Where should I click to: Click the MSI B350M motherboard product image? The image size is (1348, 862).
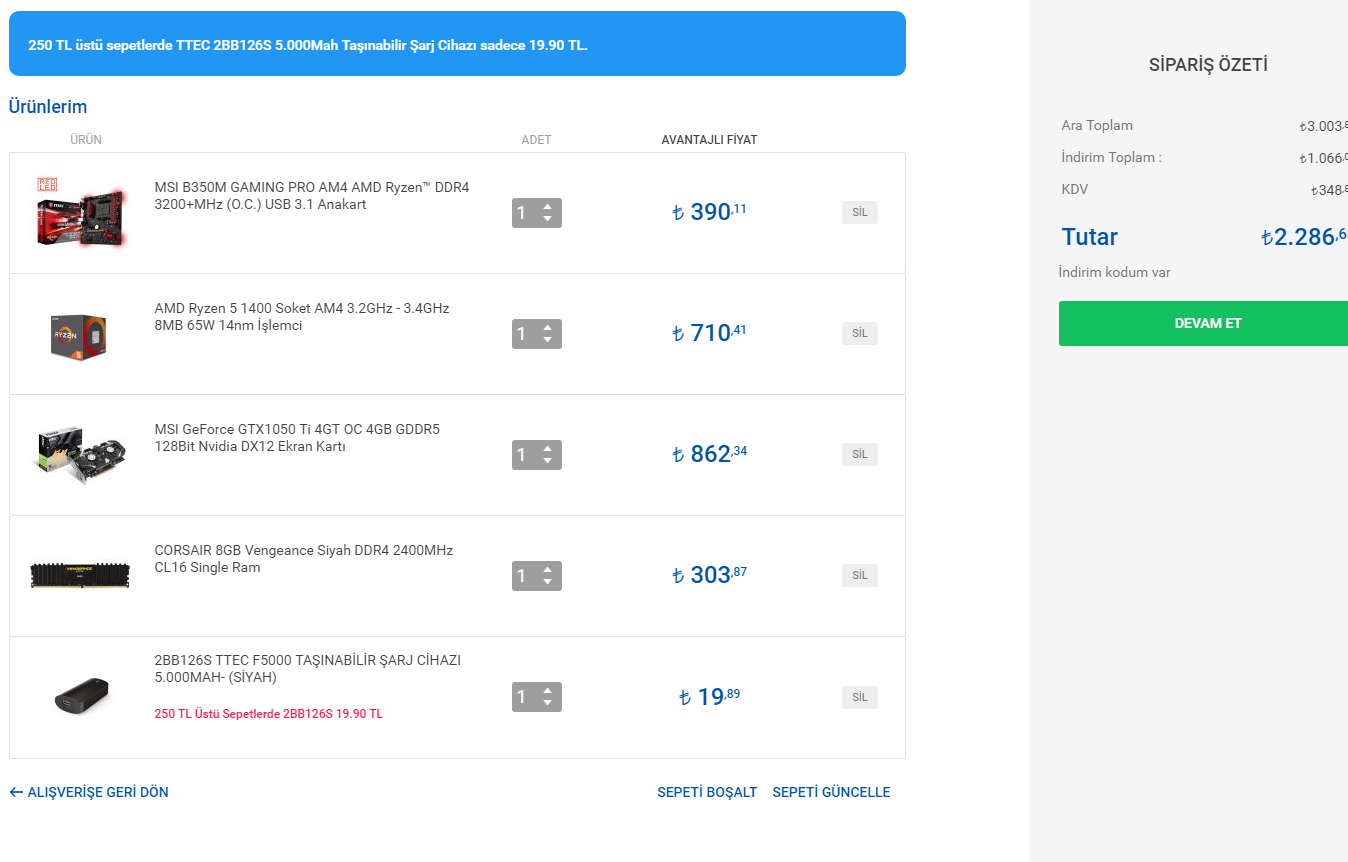click(x=80, y=212)
